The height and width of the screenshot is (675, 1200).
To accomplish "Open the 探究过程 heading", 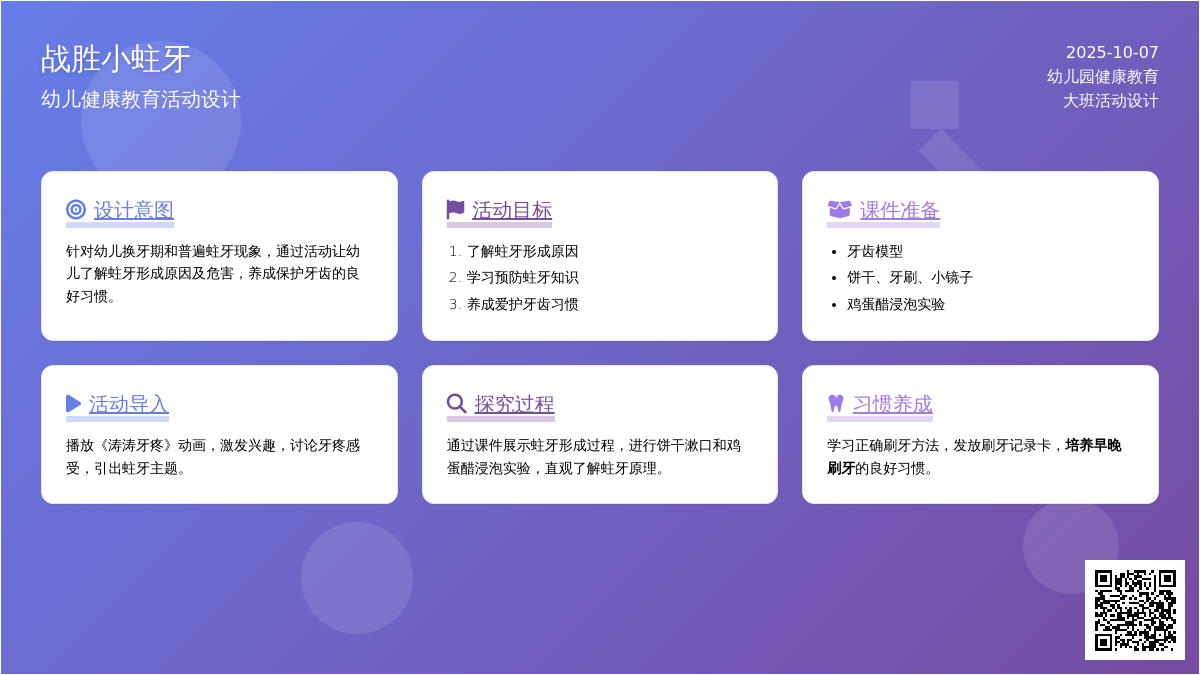I will click(514, 404).
